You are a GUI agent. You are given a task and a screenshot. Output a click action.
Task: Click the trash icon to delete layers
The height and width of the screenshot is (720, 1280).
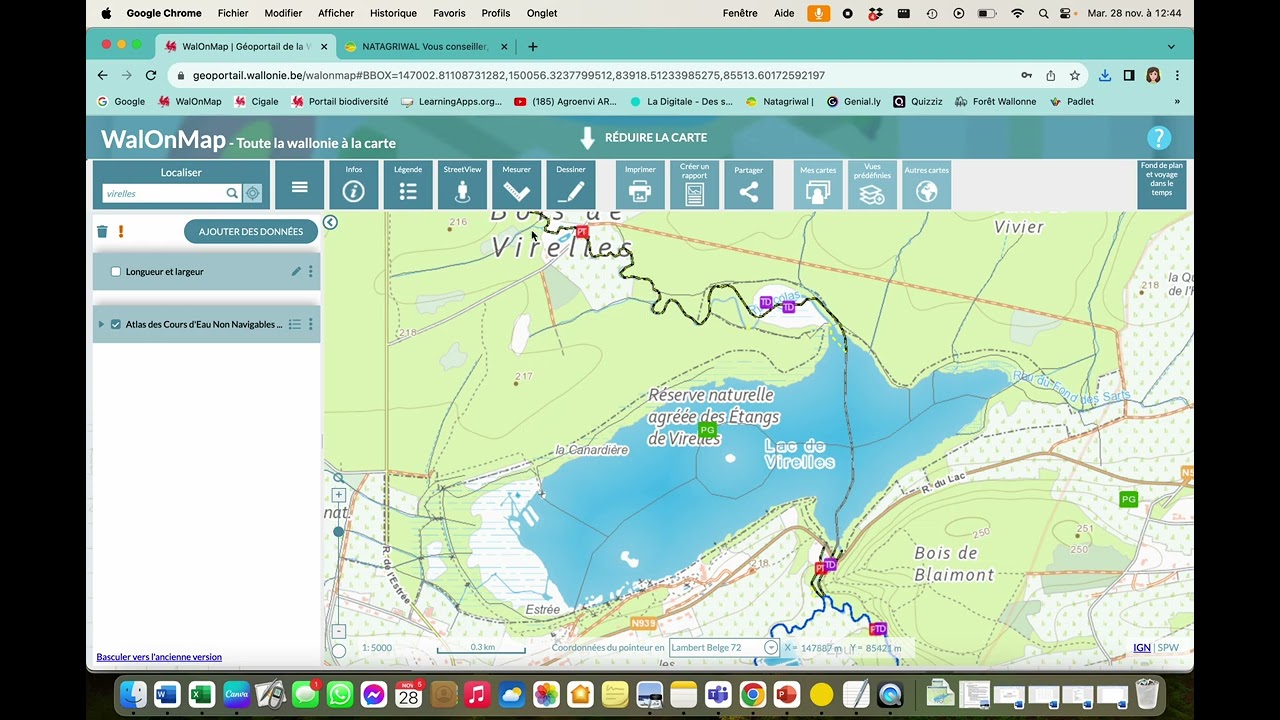point(102,231)
